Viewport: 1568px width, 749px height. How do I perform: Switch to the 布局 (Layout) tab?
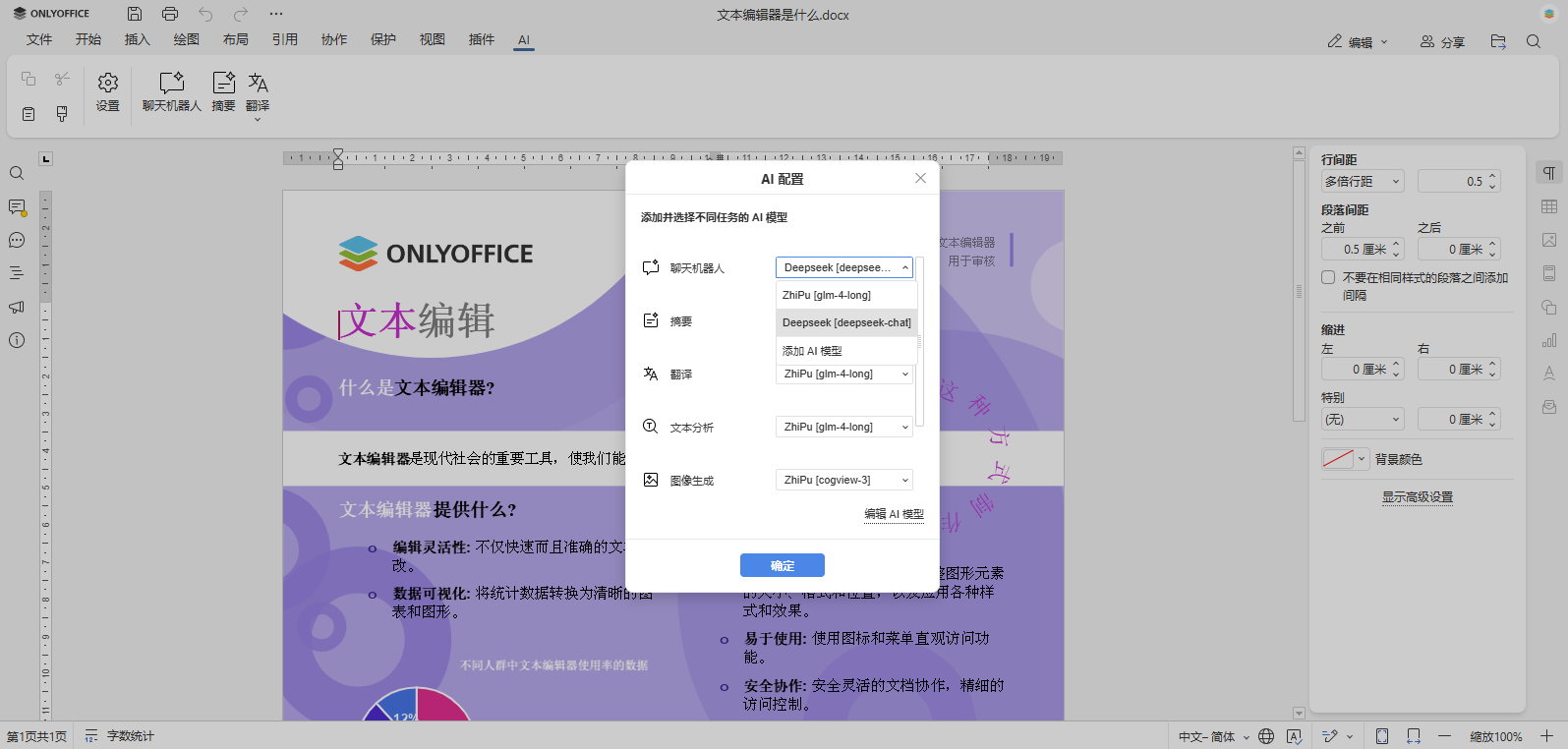coord(236,39)
